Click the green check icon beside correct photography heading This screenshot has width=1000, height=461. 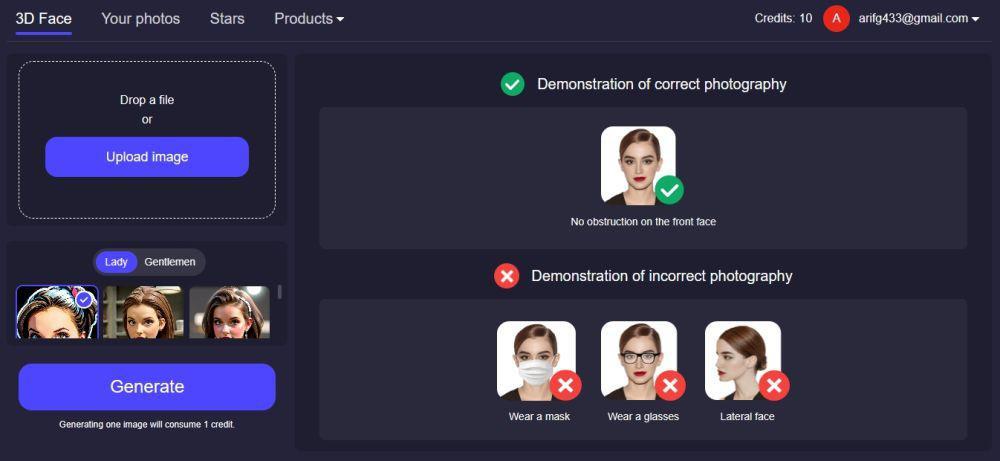point(512,84)
